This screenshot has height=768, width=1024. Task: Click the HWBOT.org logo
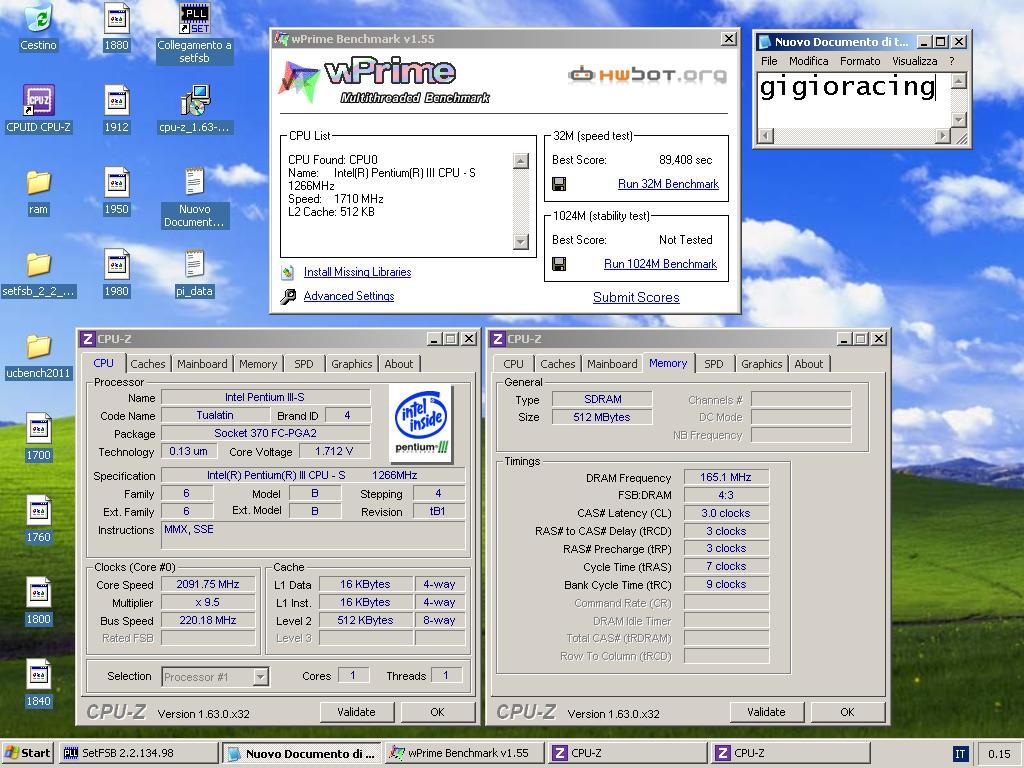pyautogui.click(x=647, y=74)
